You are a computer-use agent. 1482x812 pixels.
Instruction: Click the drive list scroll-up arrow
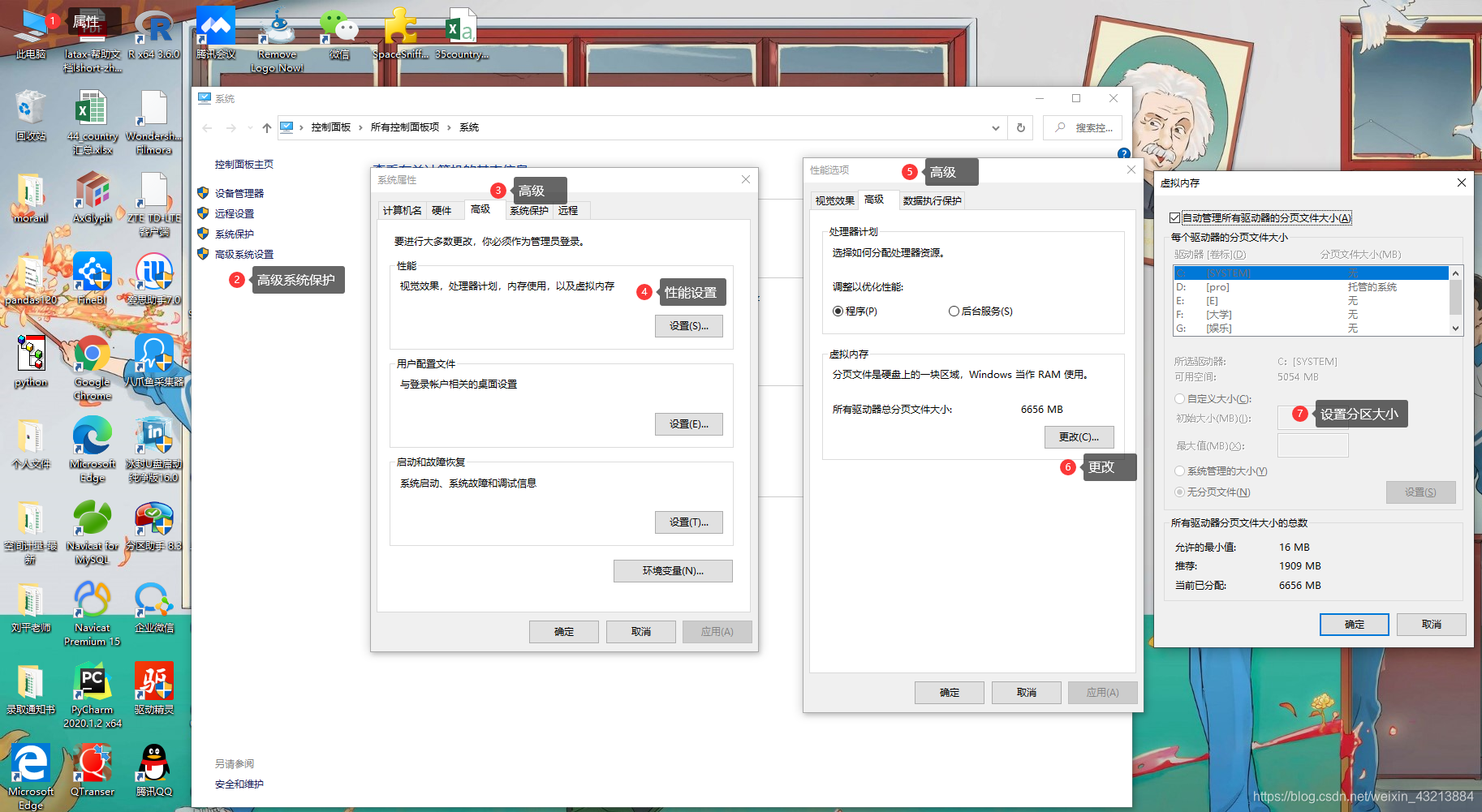pos(1456,273)
